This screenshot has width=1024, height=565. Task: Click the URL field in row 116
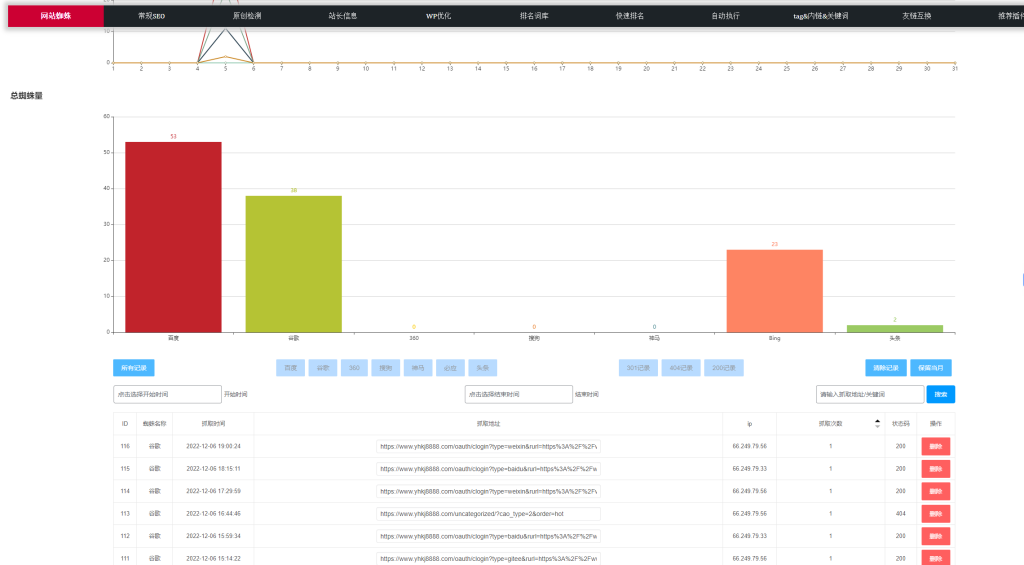click(x=488, y=447)
